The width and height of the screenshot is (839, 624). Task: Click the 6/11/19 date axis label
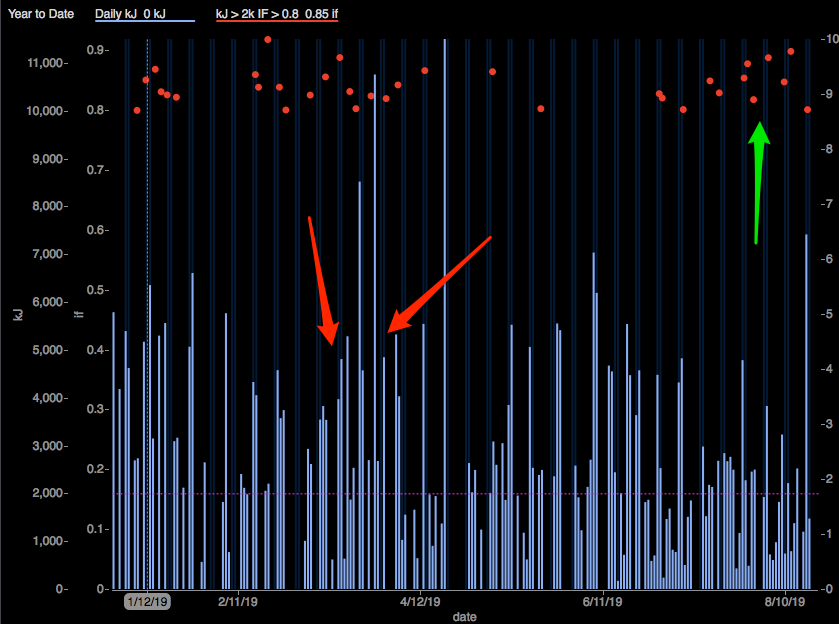coord(602,602)
